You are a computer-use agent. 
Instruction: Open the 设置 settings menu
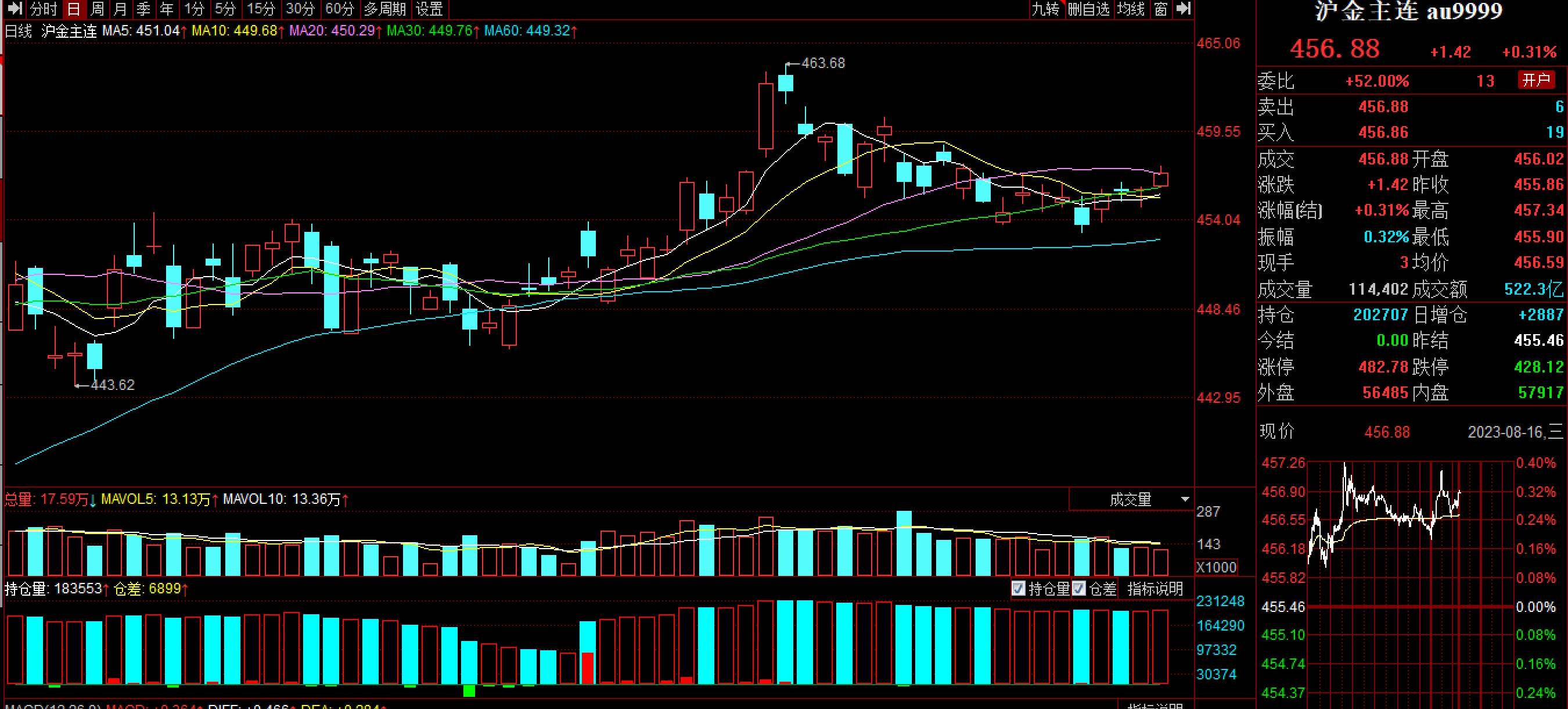click(x=429, y=9)
